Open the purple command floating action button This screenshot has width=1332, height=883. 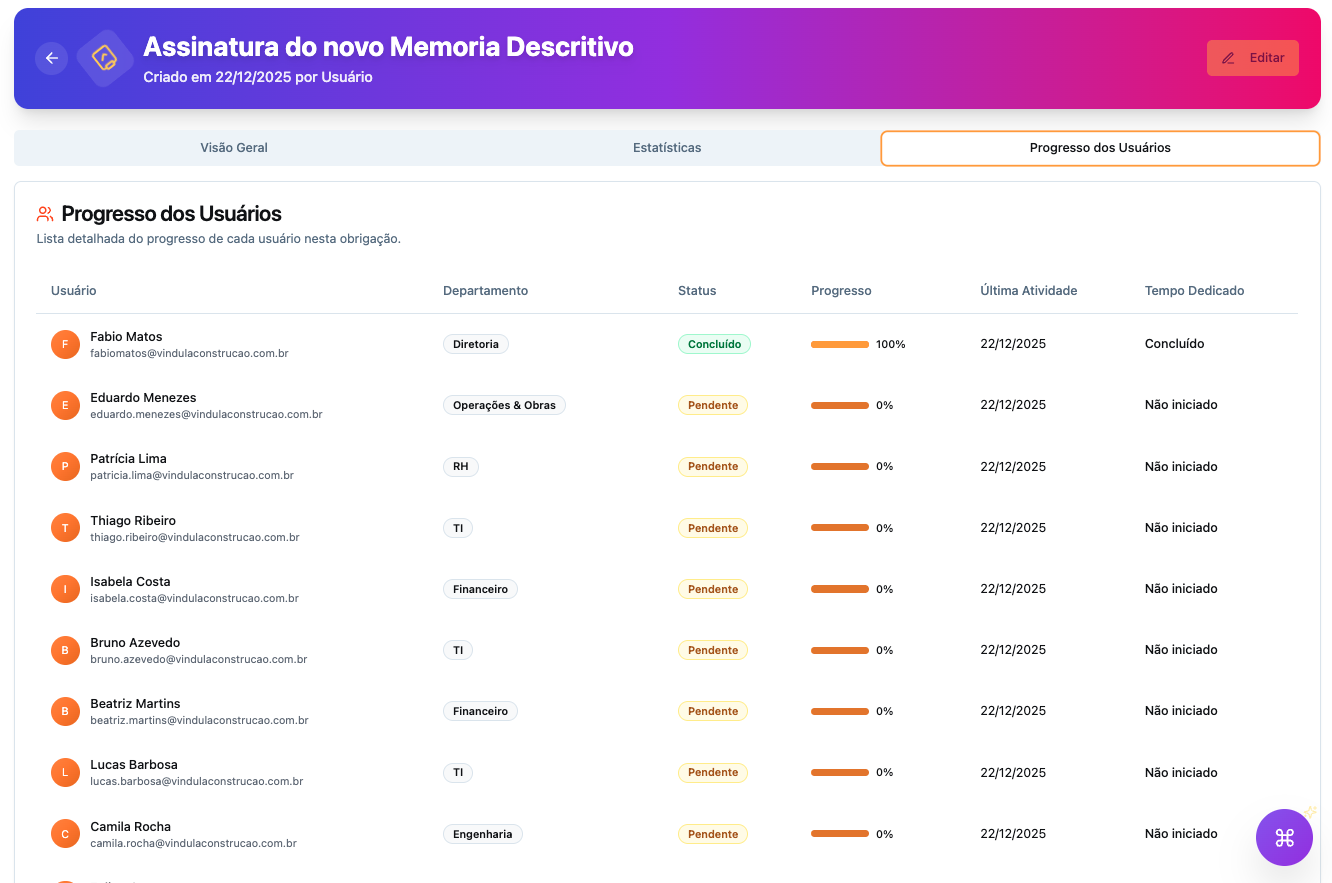[x=1284, y=837]
